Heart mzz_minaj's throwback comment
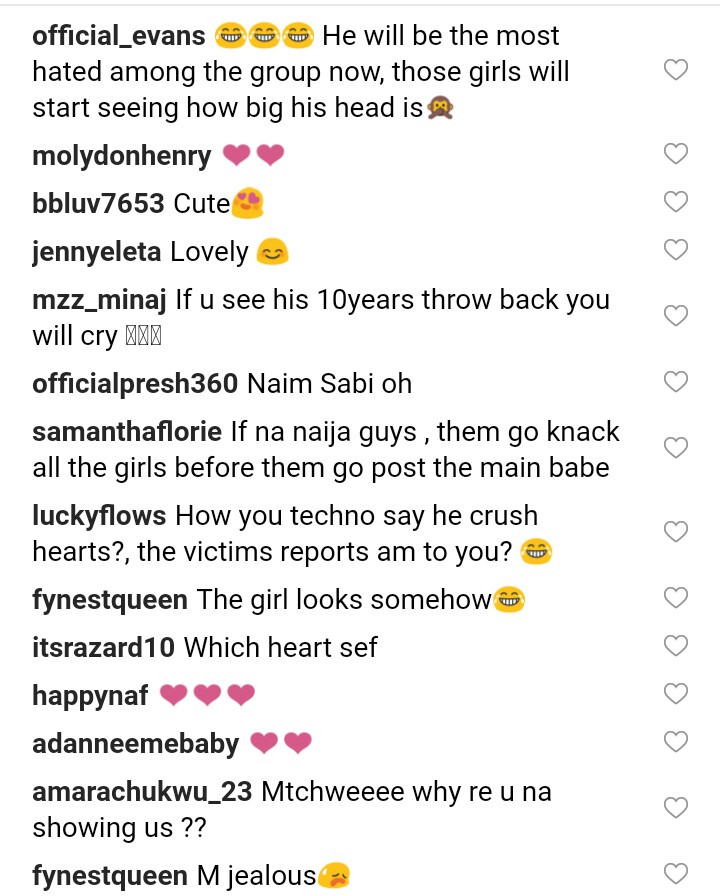720x896 pixels. tap(677, 317)
